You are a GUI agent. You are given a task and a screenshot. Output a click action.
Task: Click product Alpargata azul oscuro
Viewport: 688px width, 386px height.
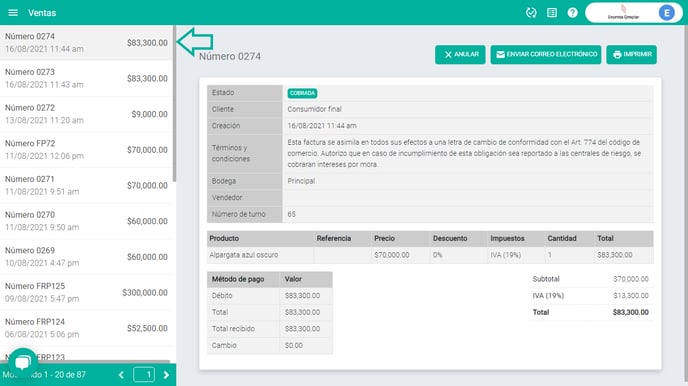point(244,255)
